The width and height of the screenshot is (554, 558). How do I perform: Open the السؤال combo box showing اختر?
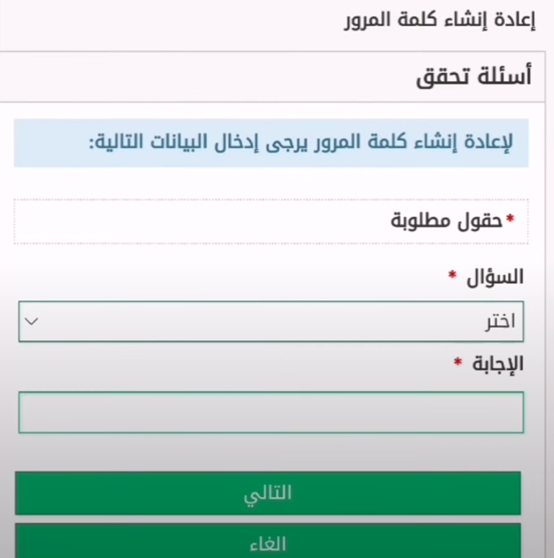click(x=271, y=322)
